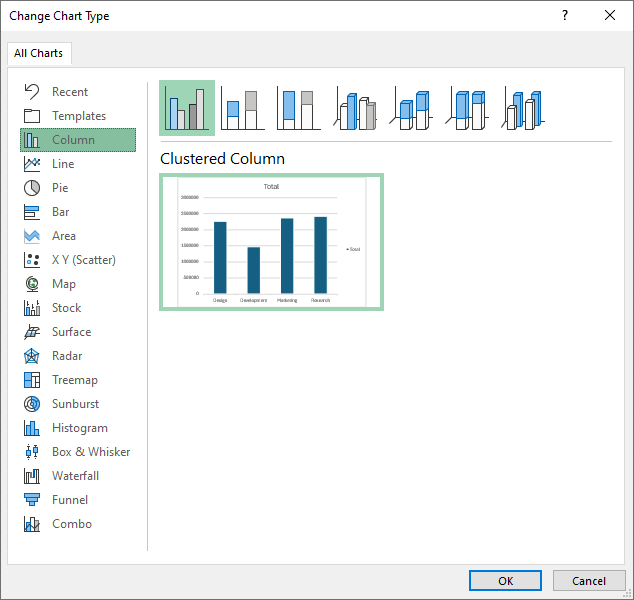Click the Histogram chart icon
Viewport: 634px width, 600px height.
(x=32, y=428)
